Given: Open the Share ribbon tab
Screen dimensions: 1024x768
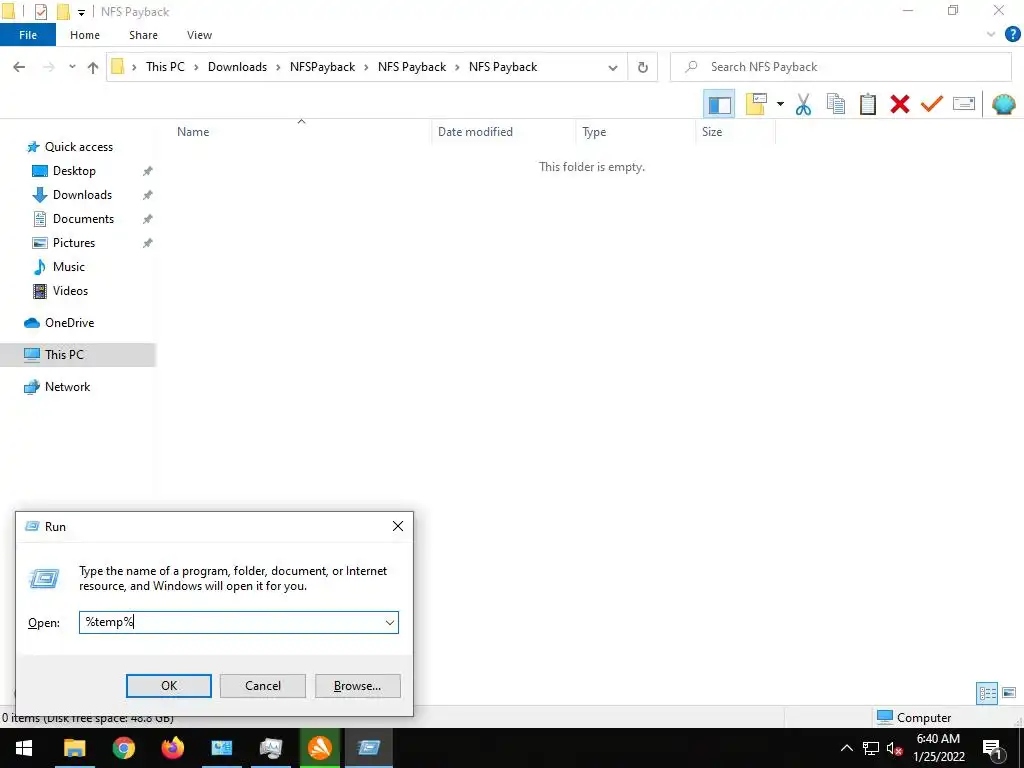Looking at the screenshot, I should 143,35.
